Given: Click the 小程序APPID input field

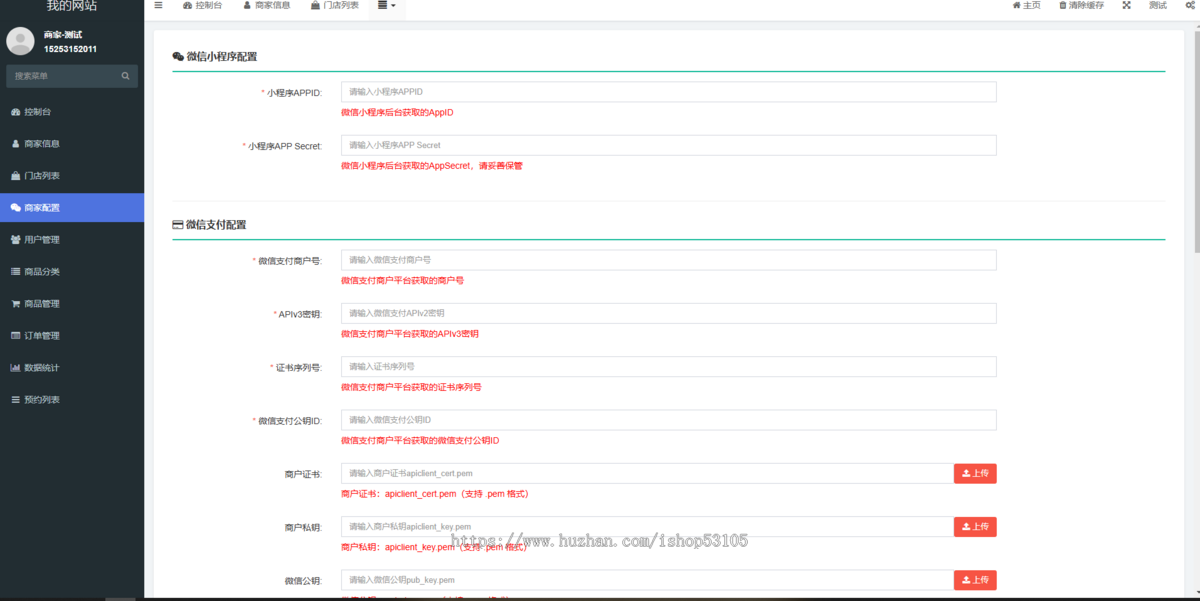Looking at the screenshot, I should click(669, 92).
